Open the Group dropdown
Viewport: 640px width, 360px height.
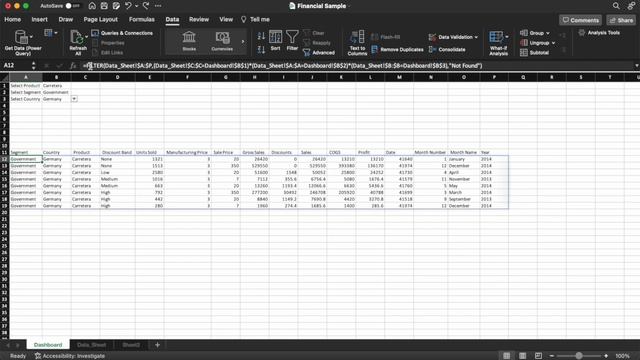[548, 33]
